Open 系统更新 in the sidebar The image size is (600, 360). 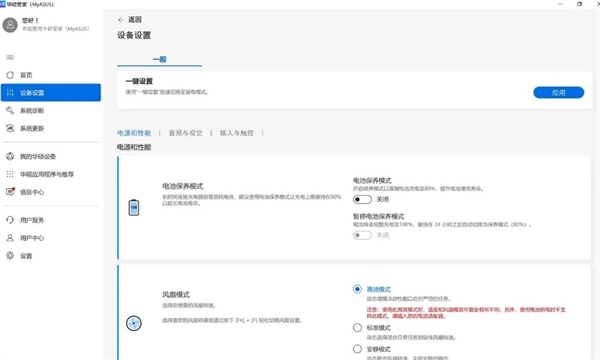(51, 128)
